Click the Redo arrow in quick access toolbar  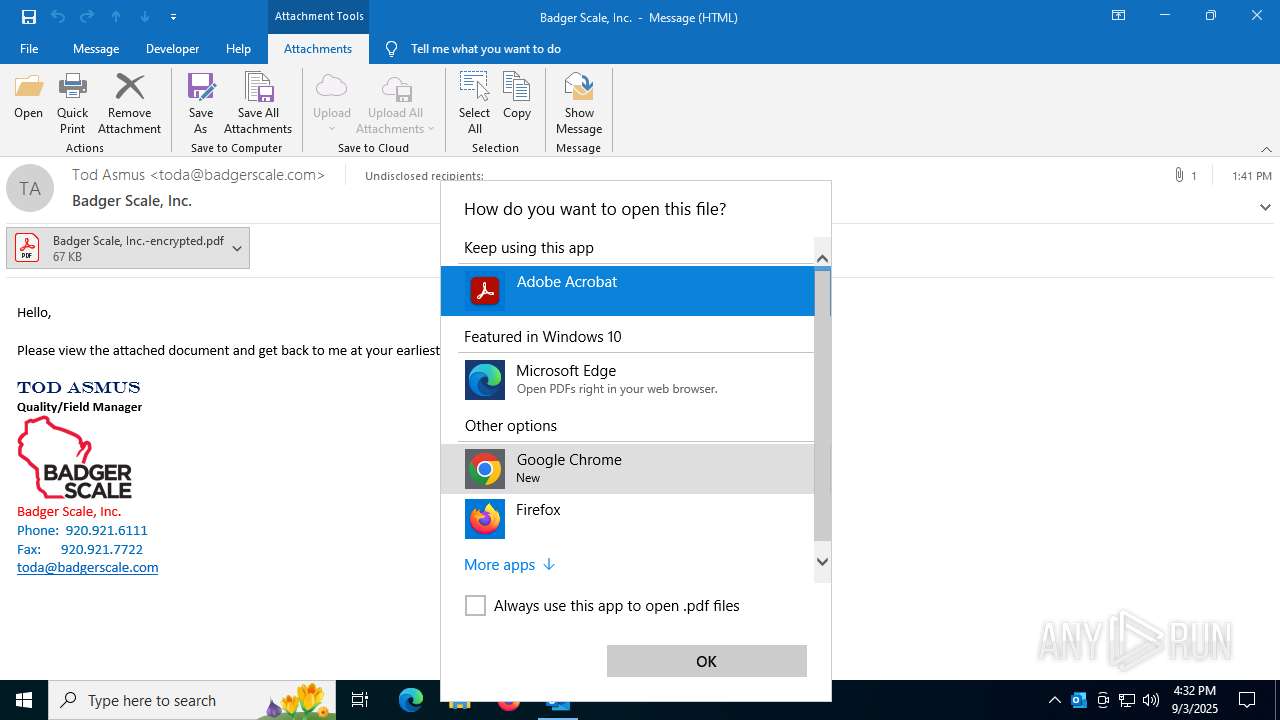click(x=86, y=17)
